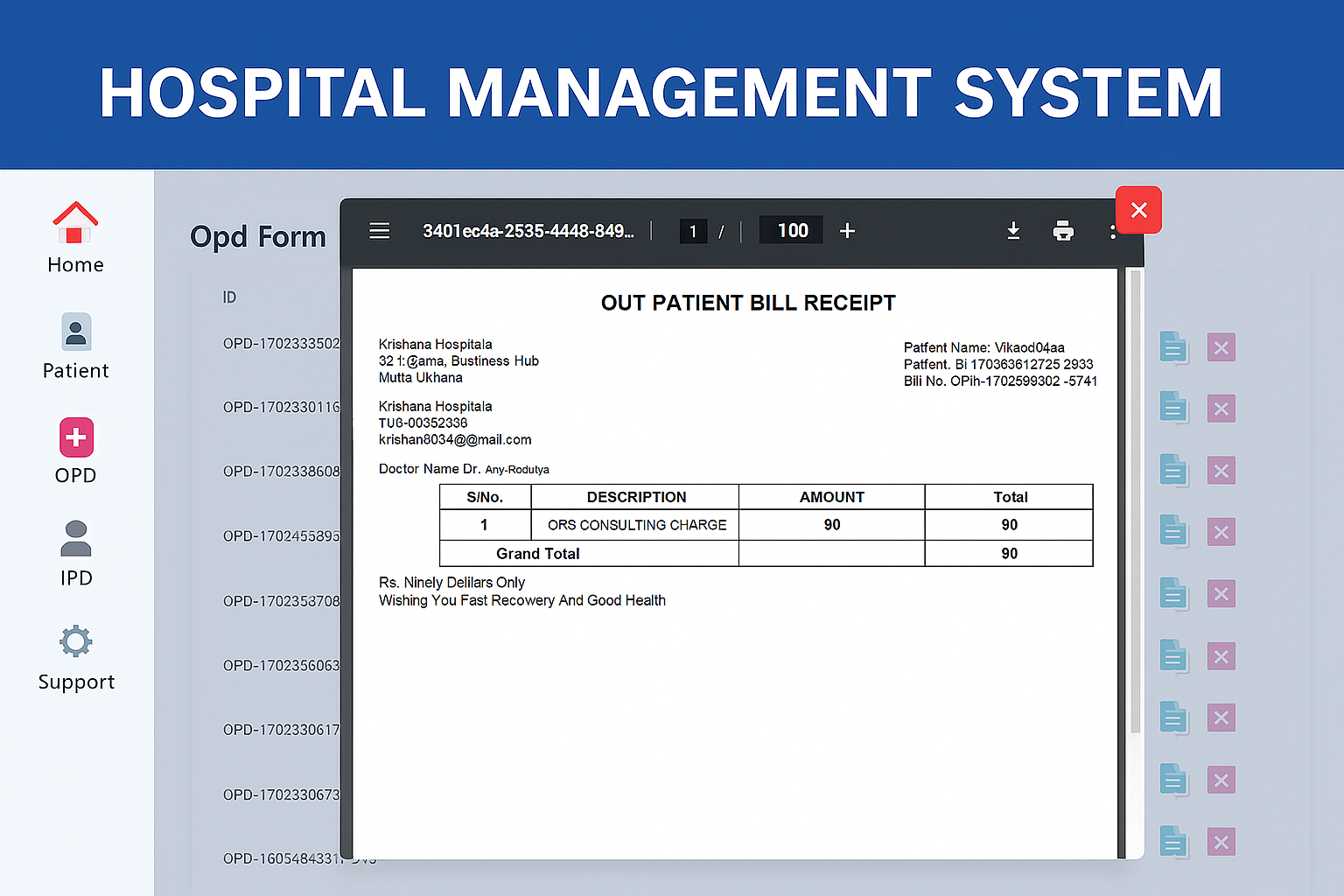Click the Patient Name Vikaod04aa line
Image resolution: width=1344 pixels, height=896 pixels.
tap(984, 347)
